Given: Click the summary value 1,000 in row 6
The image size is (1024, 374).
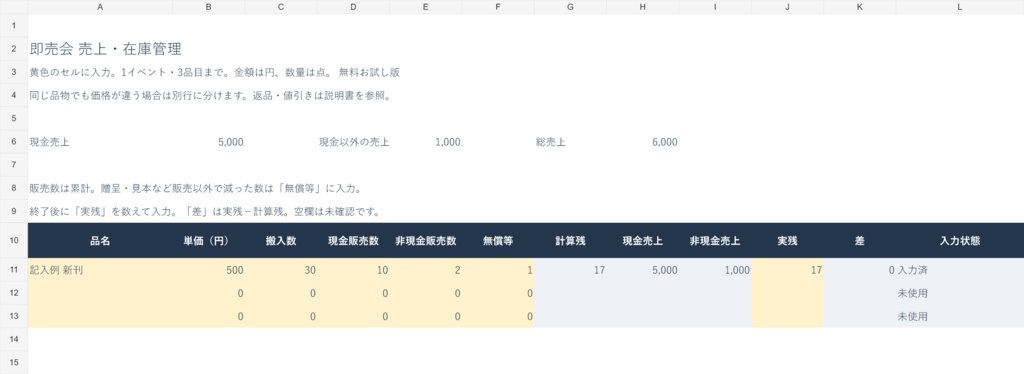Looking at the screenshot, I should click(x=448, y=142).
